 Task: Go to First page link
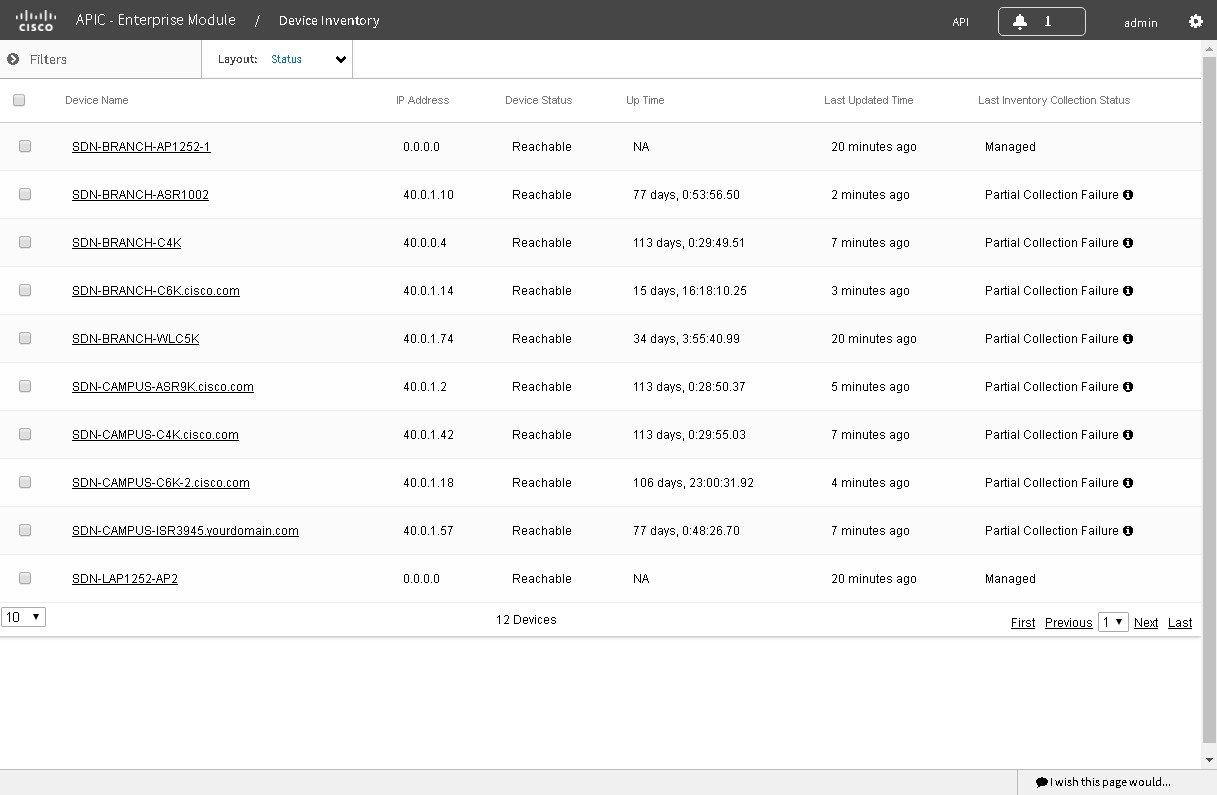(1023, 623)
